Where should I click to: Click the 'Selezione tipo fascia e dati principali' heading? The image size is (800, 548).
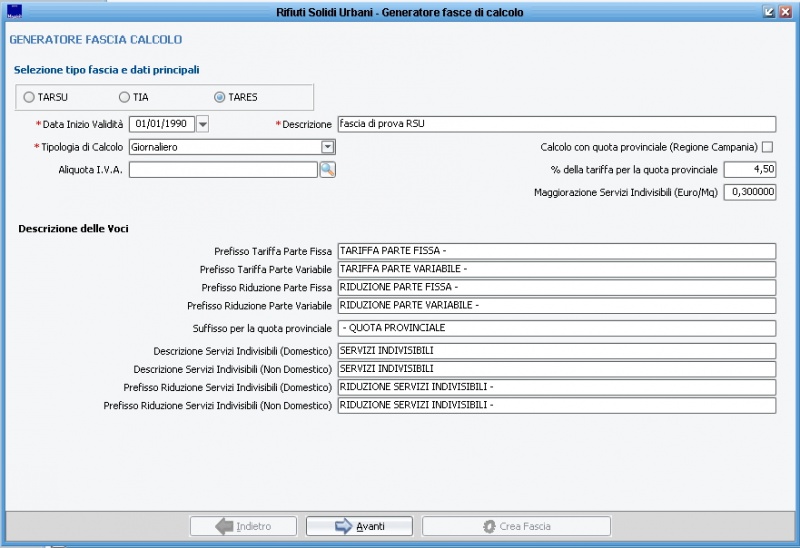(107, 70)
